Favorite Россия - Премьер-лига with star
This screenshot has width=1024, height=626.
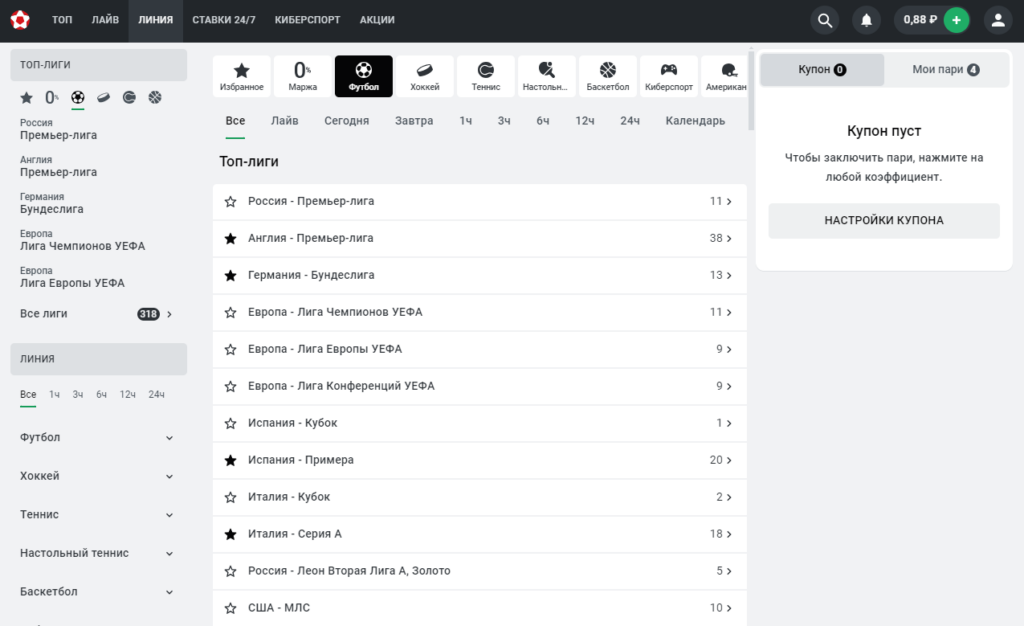(x=231, y=202)
